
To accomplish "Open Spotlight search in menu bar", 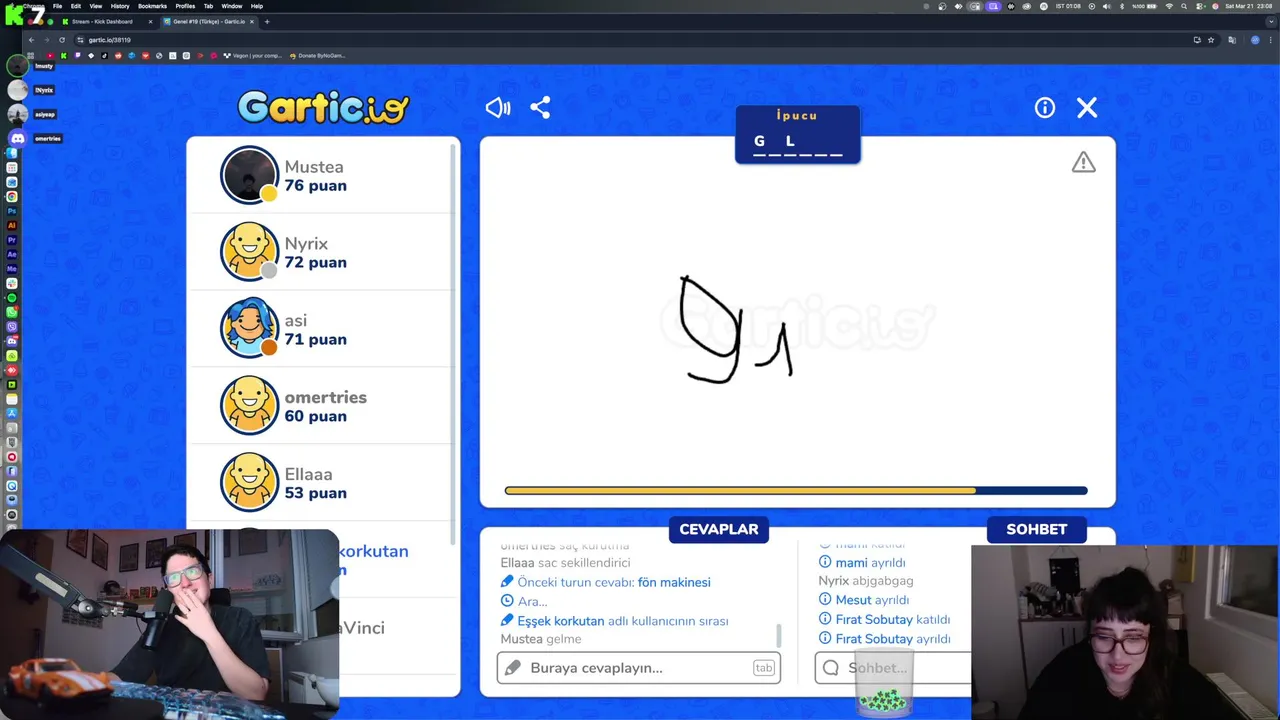I will [x=1184, y=6].
